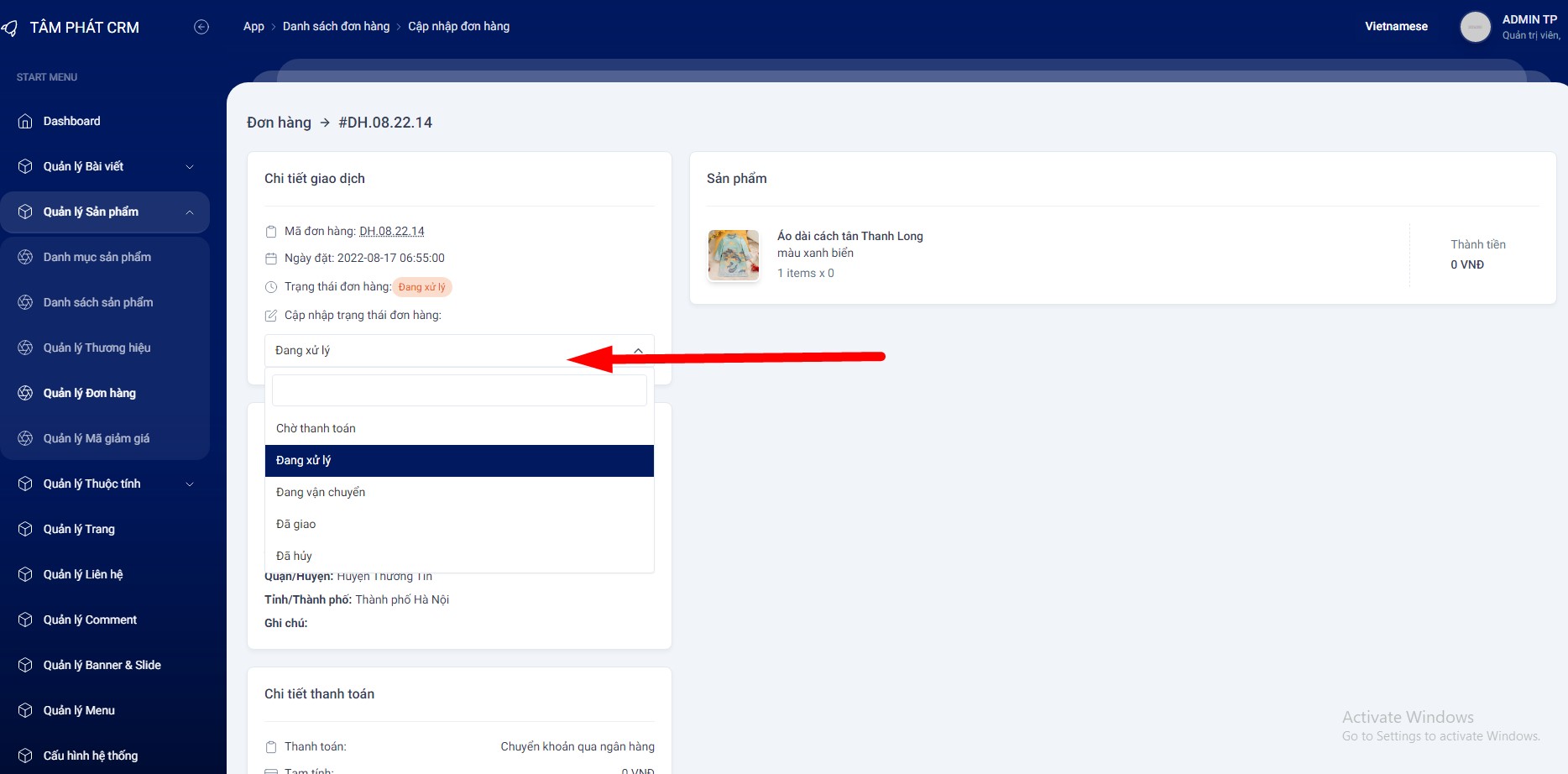Go to Danh sách đơn hàng breadcrumb
1568x774 pixels.
coord(336,27)
